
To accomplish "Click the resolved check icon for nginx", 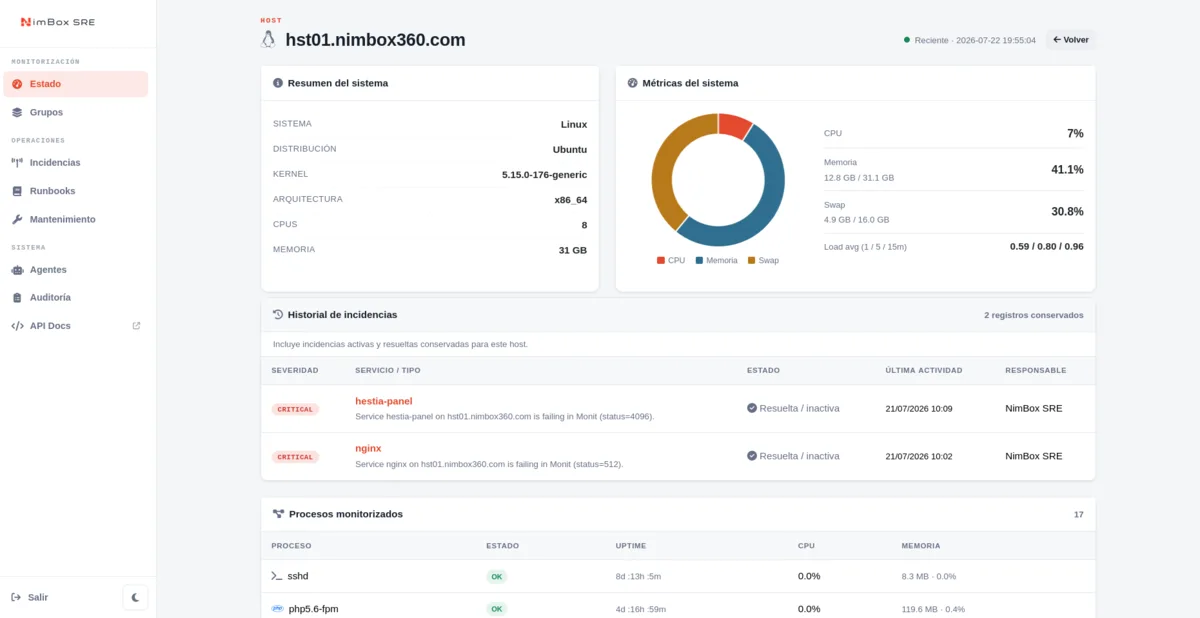I will (752, 456).
